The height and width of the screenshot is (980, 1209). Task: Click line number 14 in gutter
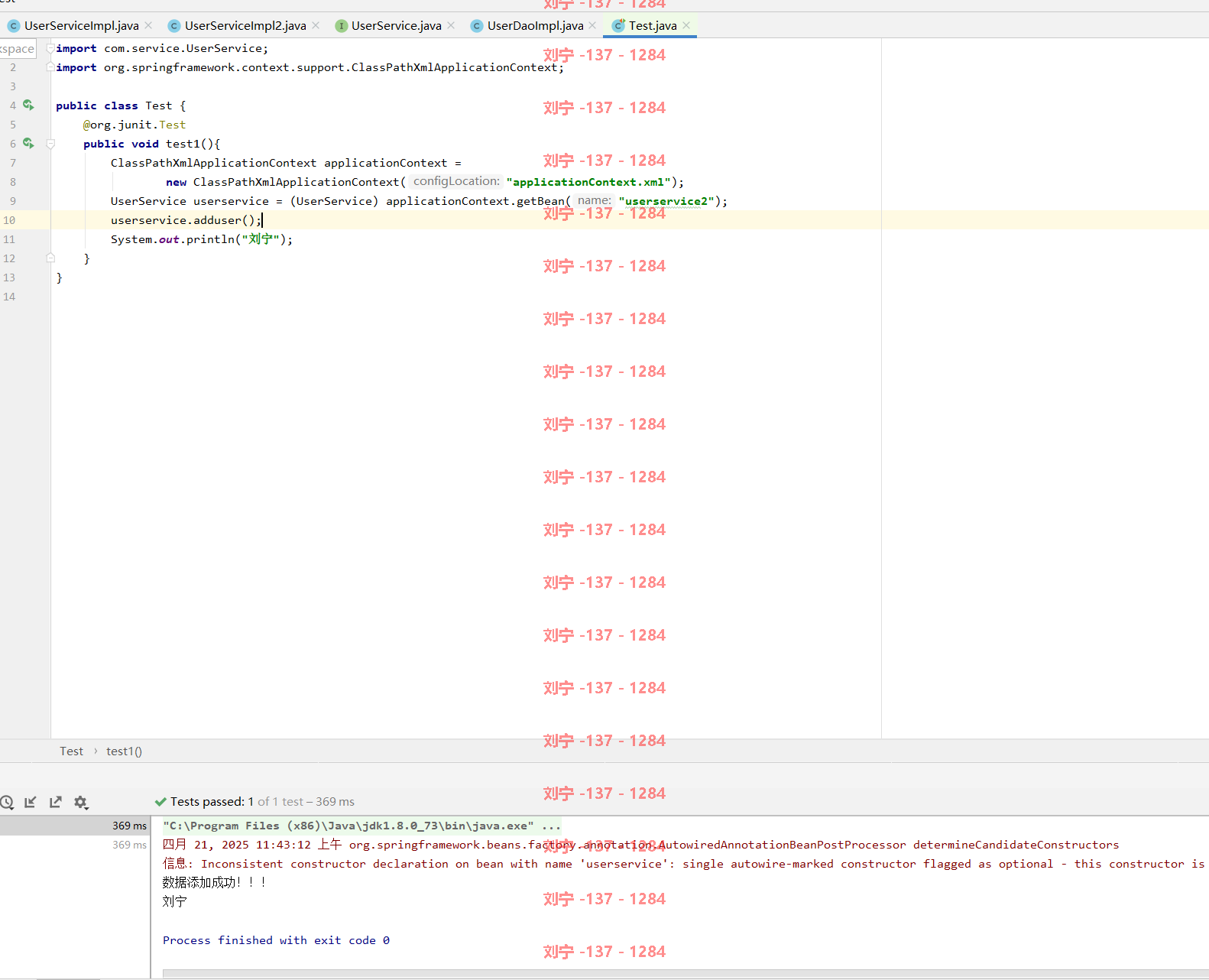click(9, 297)
